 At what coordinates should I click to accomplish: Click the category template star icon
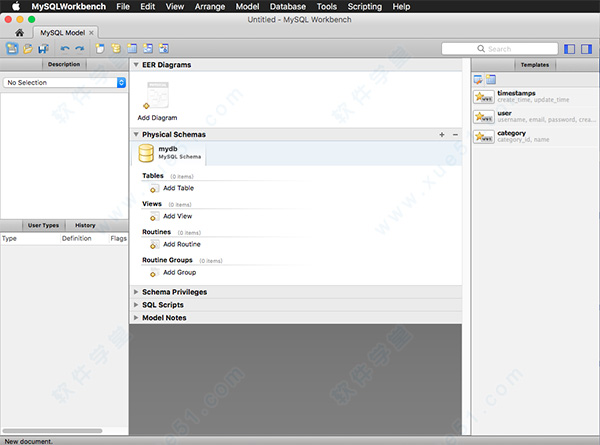(x=484, y=137)
